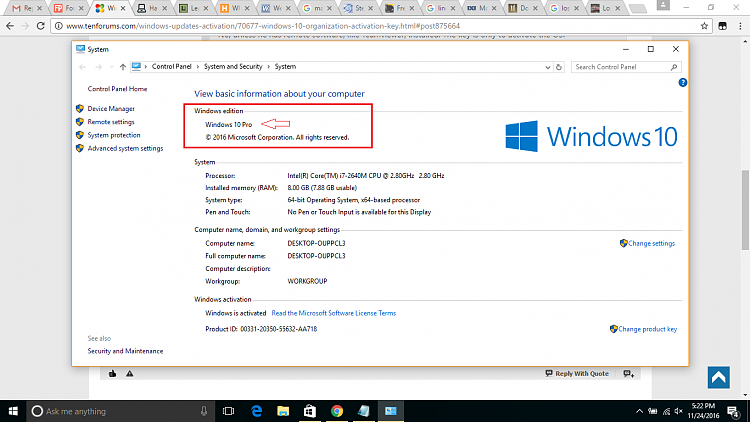Open System protection link
750x422 pixels.
tap(114, 135)
